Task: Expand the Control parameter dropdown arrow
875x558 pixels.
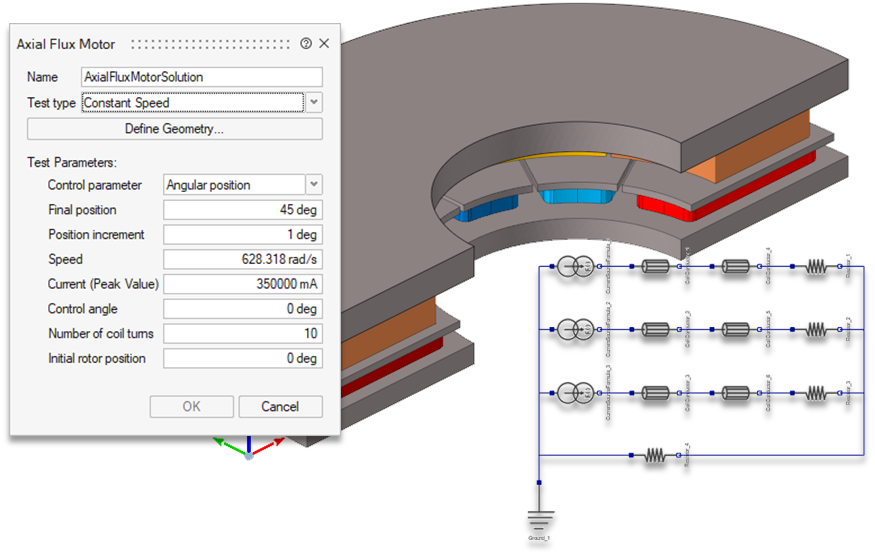Action: [x=314, y=185]
